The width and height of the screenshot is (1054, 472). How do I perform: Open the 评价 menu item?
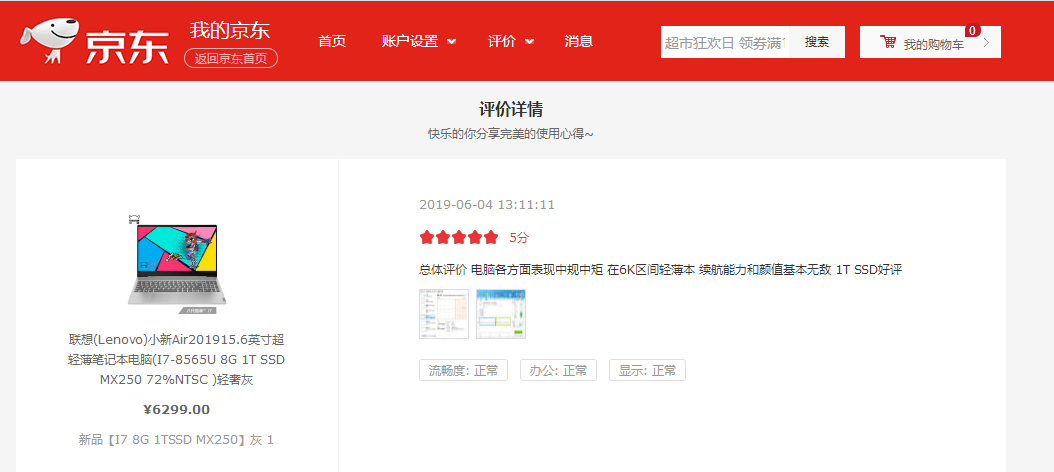tap(502, 41)
